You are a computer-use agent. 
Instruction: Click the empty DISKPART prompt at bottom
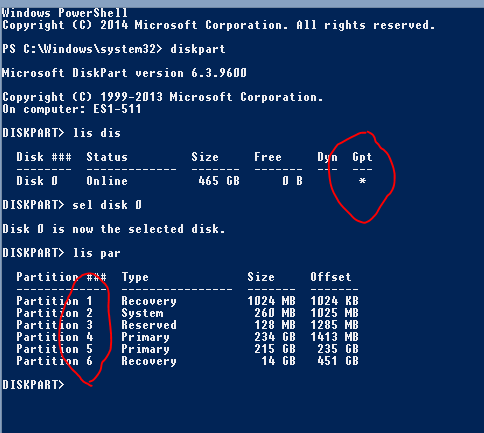33,385
